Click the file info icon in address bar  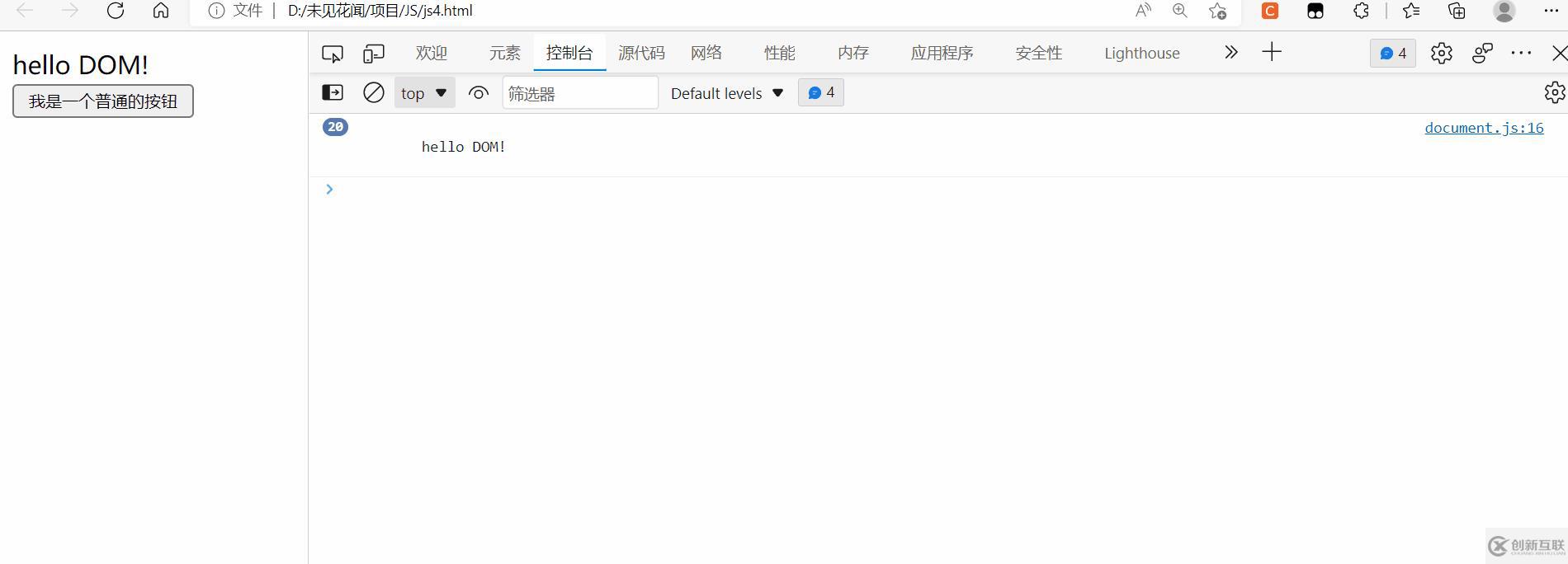pos(216,11)
